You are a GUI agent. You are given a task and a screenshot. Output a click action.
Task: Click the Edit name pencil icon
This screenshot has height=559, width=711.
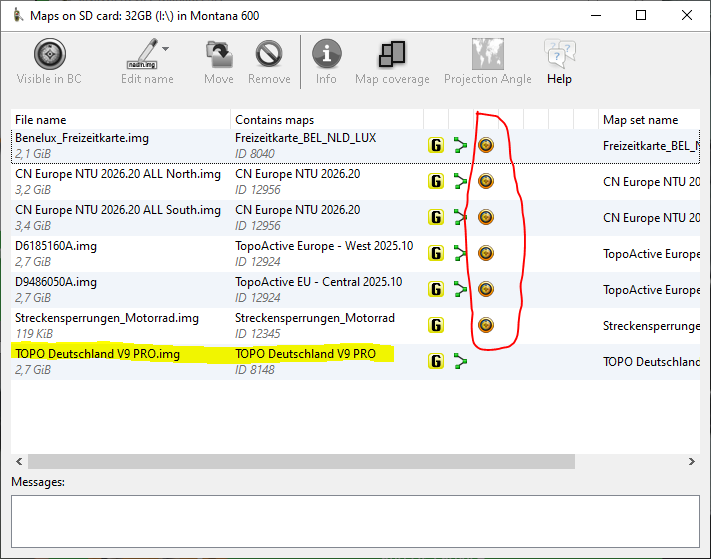[142, 54]
